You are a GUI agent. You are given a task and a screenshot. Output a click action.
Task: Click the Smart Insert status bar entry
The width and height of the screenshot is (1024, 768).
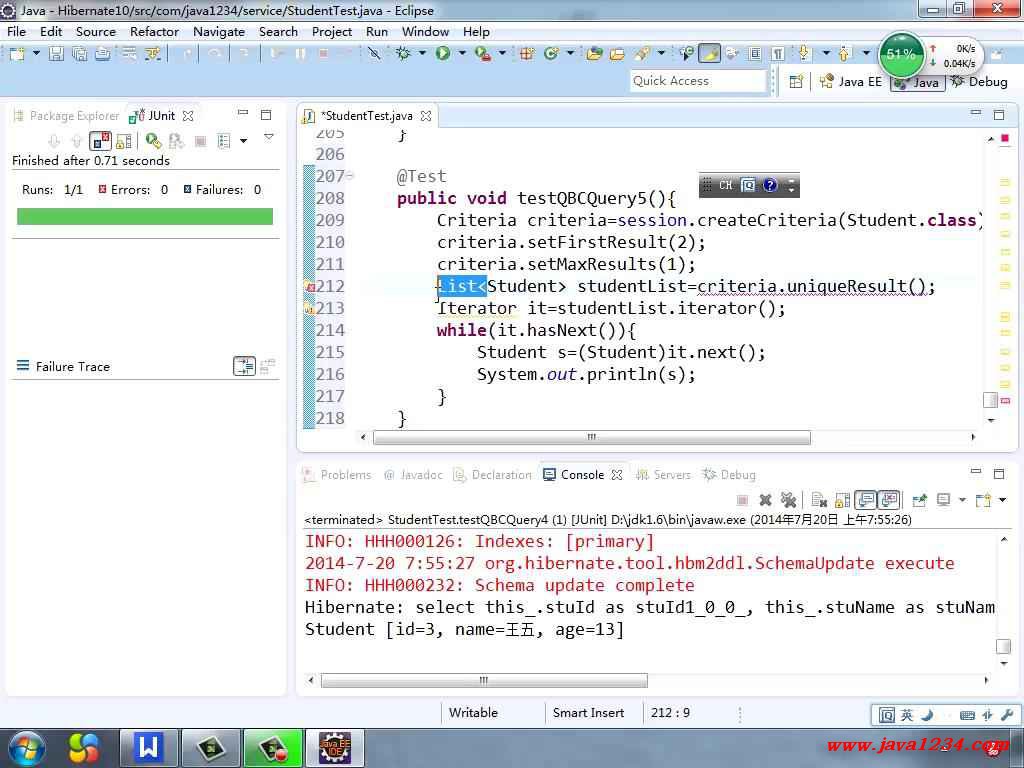pos(588,712)
